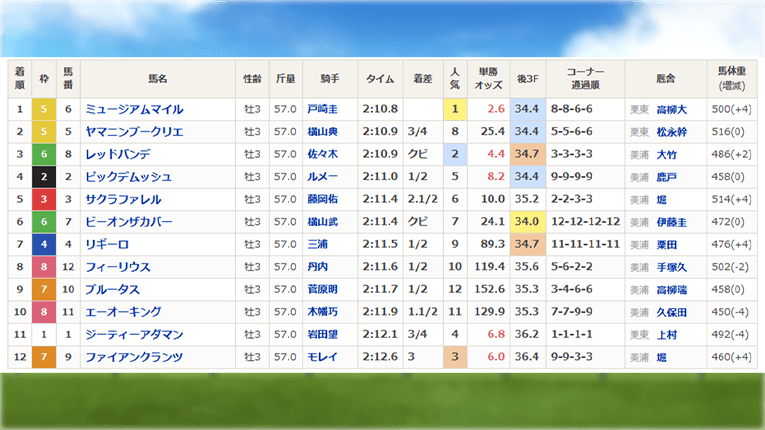Open trainer link 高柳大
Viewport: 765px width, 430px height.
tap(671, 110)
